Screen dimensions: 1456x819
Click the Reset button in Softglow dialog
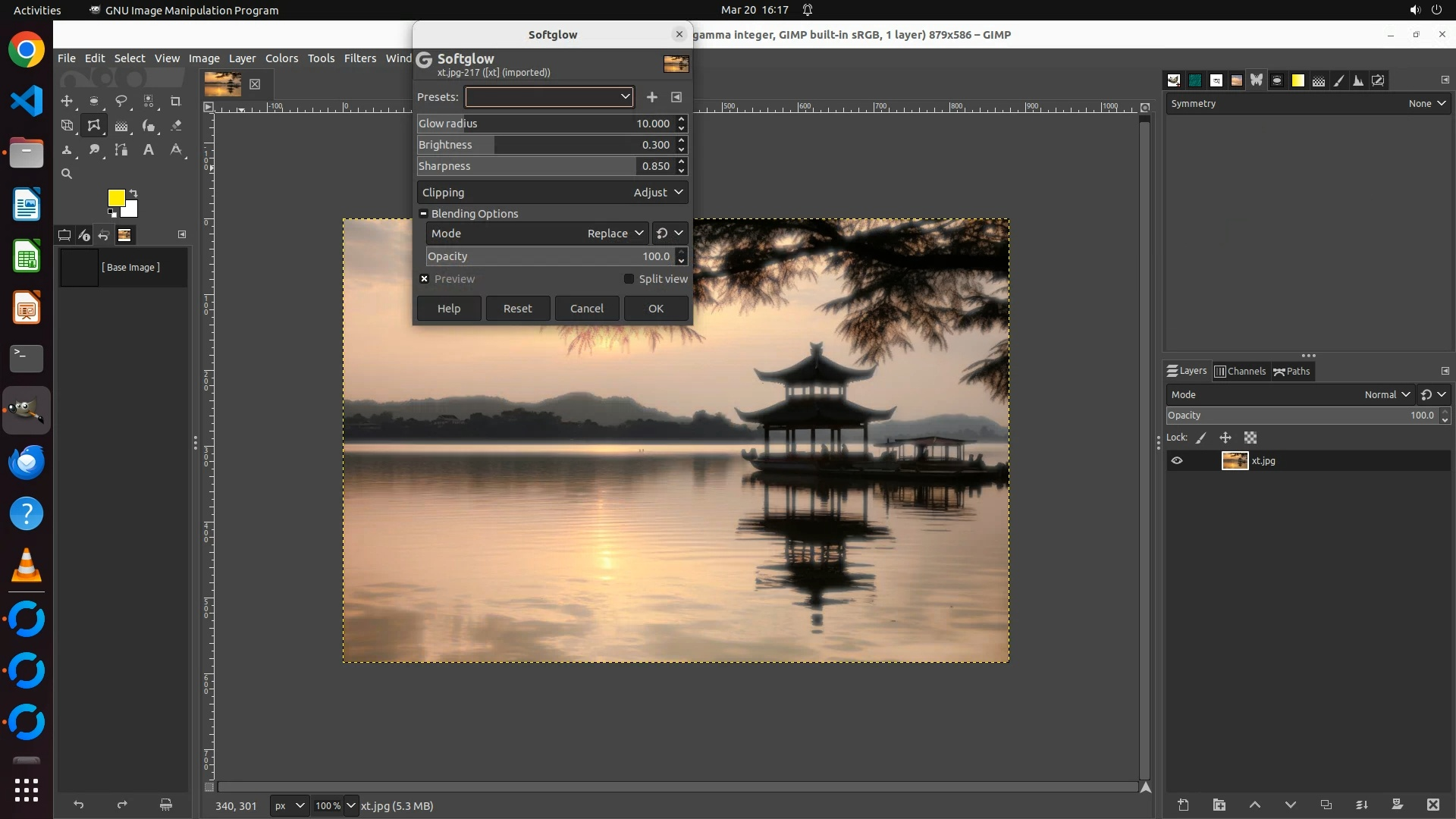coord(517,309)
